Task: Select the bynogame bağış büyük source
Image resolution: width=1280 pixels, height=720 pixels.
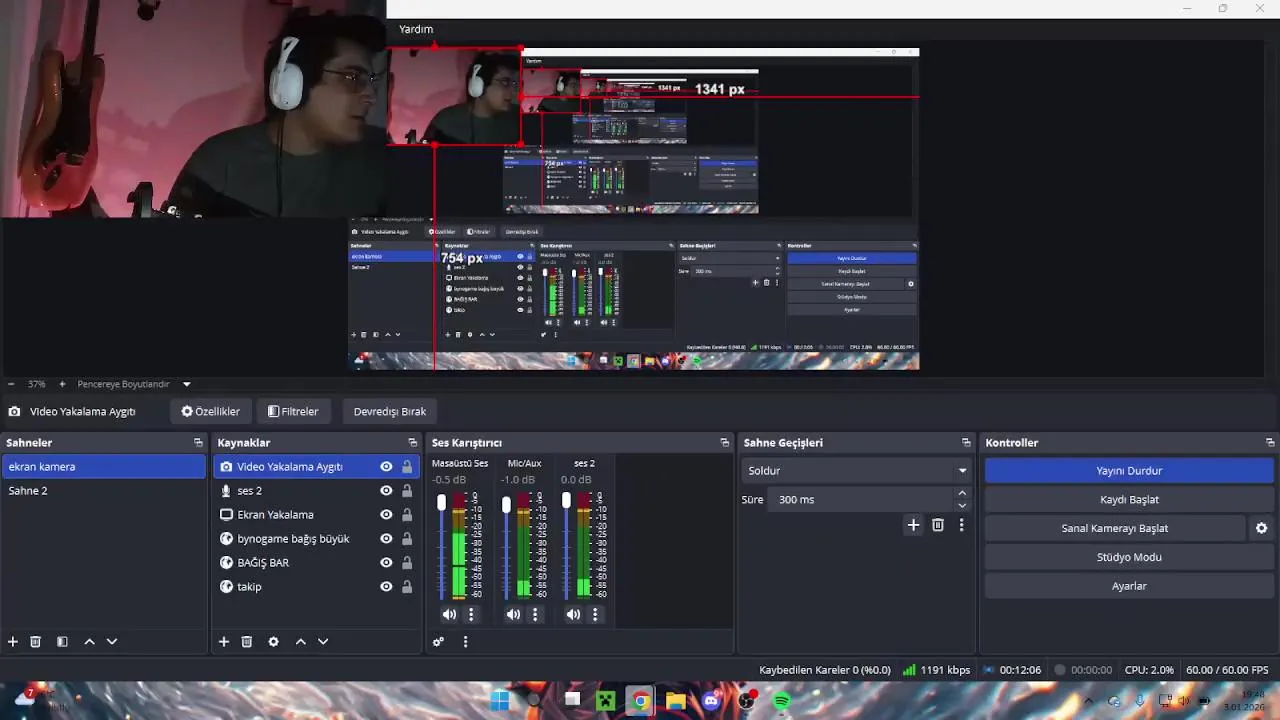Action: coord(316,539)
